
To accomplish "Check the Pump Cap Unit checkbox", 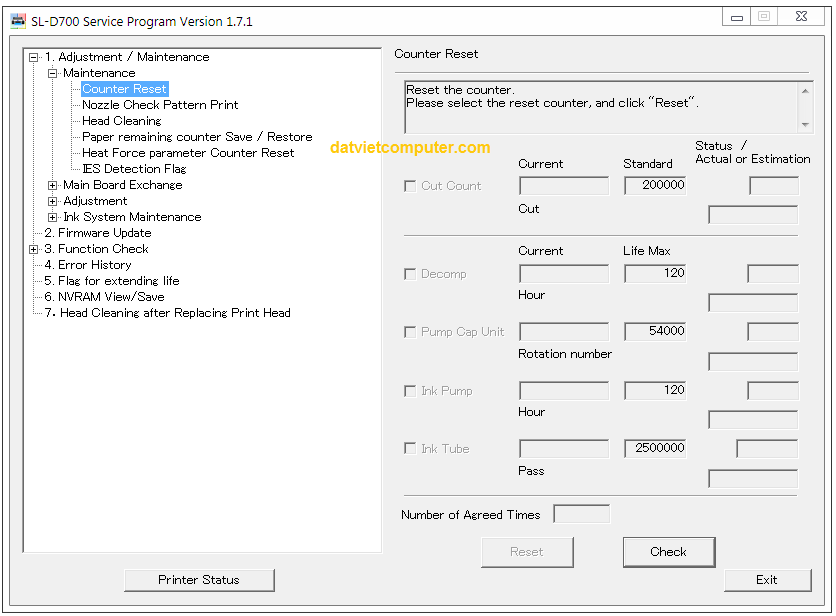I will (x=410, y=332).
